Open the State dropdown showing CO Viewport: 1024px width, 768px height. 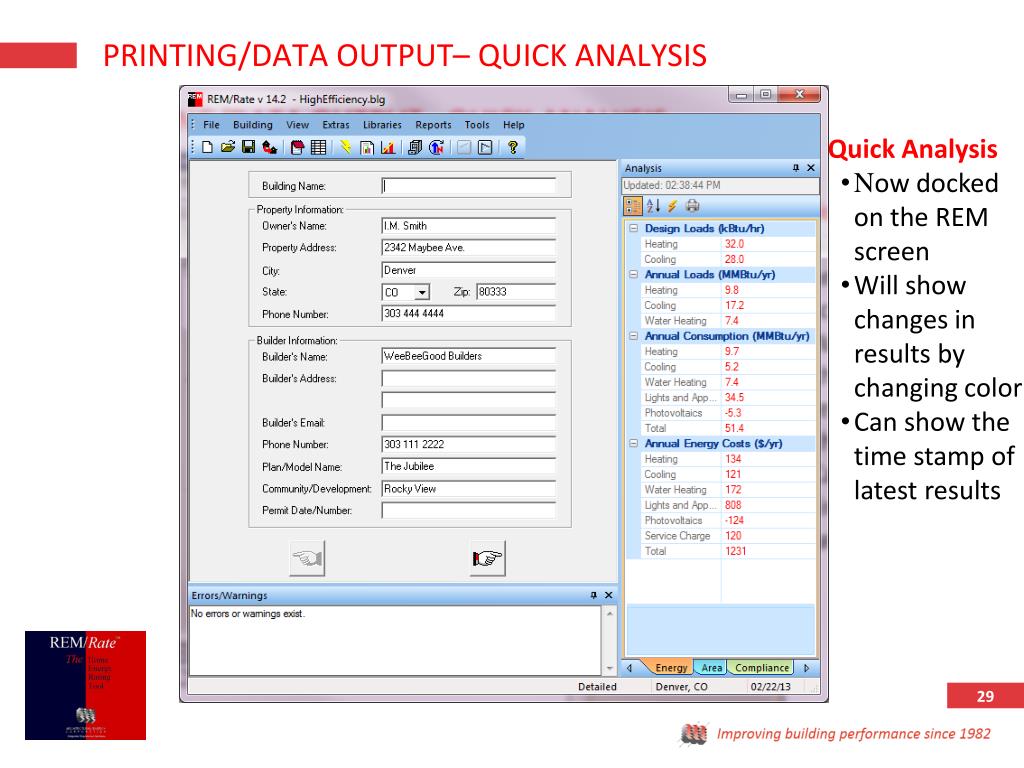(x=422, y=293)
